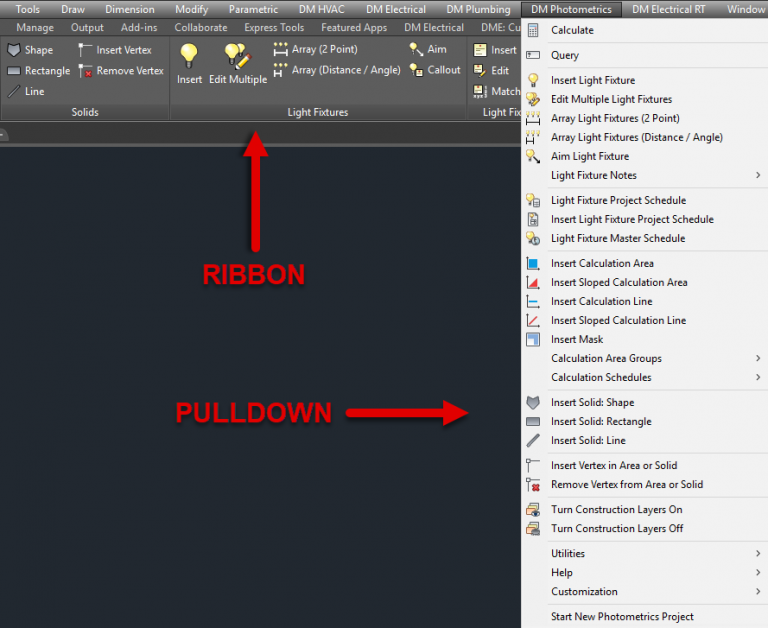Expand the Calculation Schedules submenu
Image resolution: width=768 pixels, height=628 pixels.
[x=644, y=378]
